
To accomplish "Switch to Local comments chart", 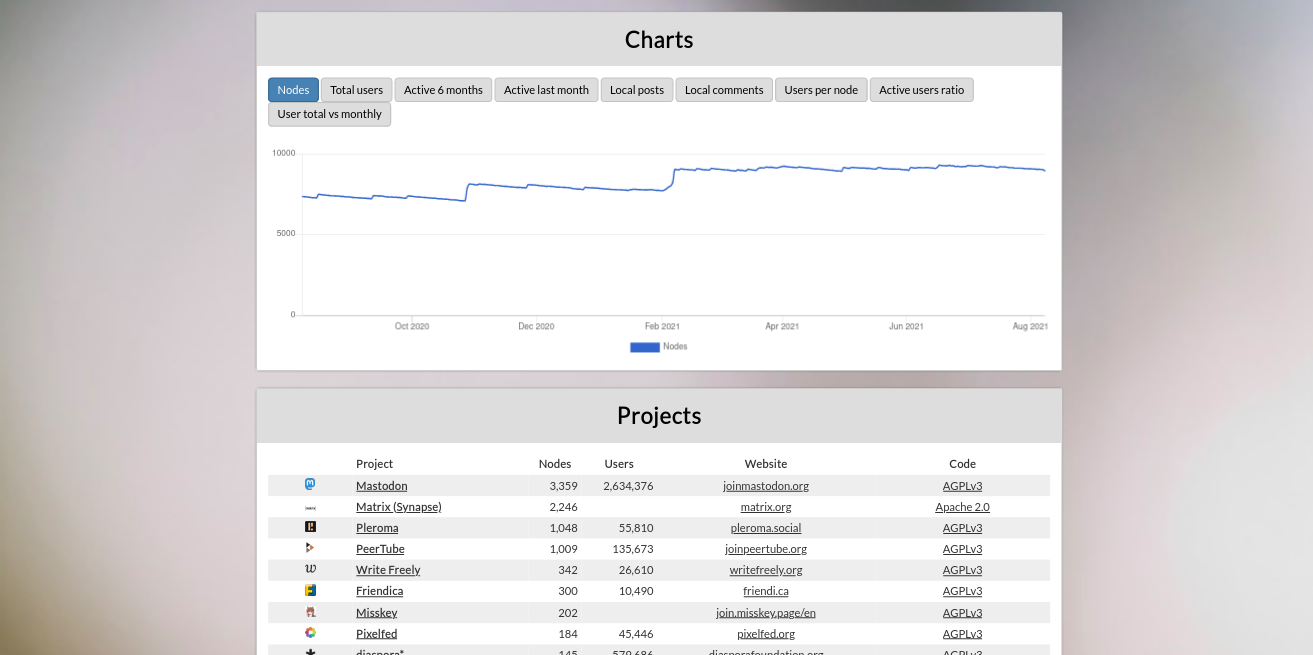I will (724, 90).
